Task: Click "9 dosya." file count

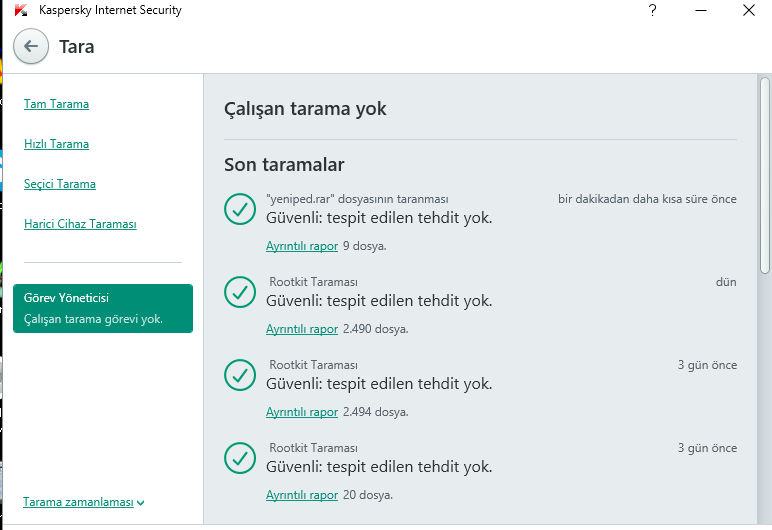Action: (x=365, y=246)
